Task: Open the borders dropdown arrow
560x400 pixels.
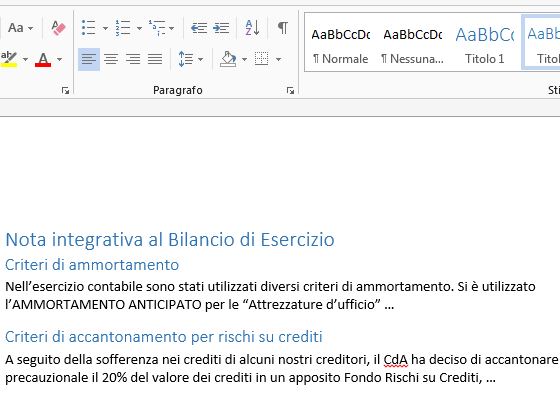Action: pos(279,59)
